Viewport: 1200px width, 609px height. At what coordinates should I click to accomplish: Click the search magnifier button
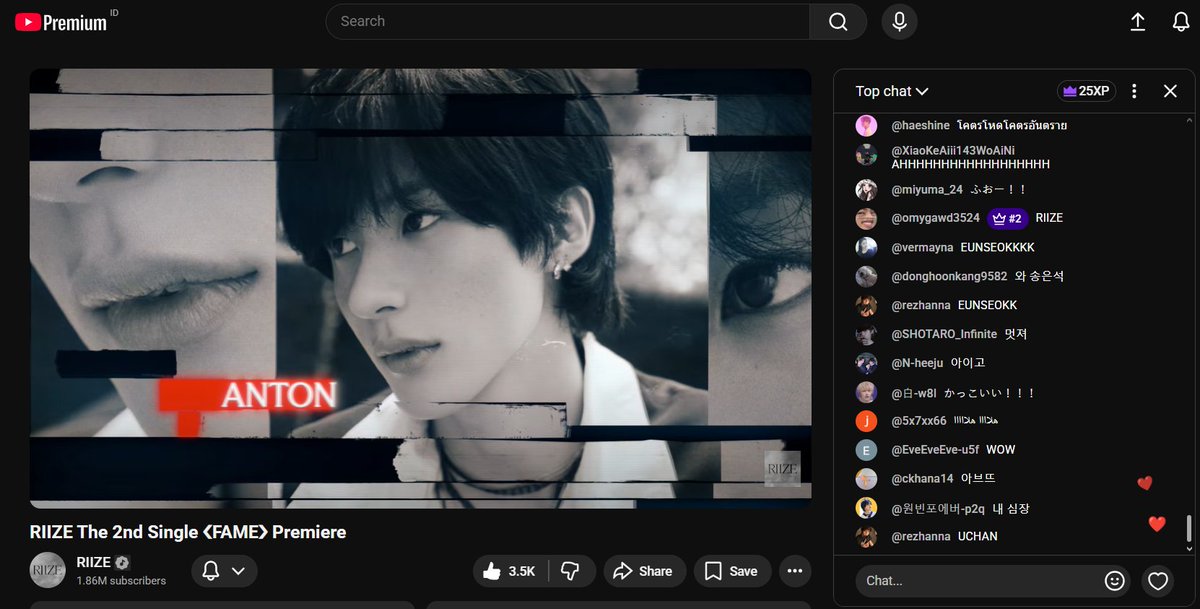click(838, 21)
